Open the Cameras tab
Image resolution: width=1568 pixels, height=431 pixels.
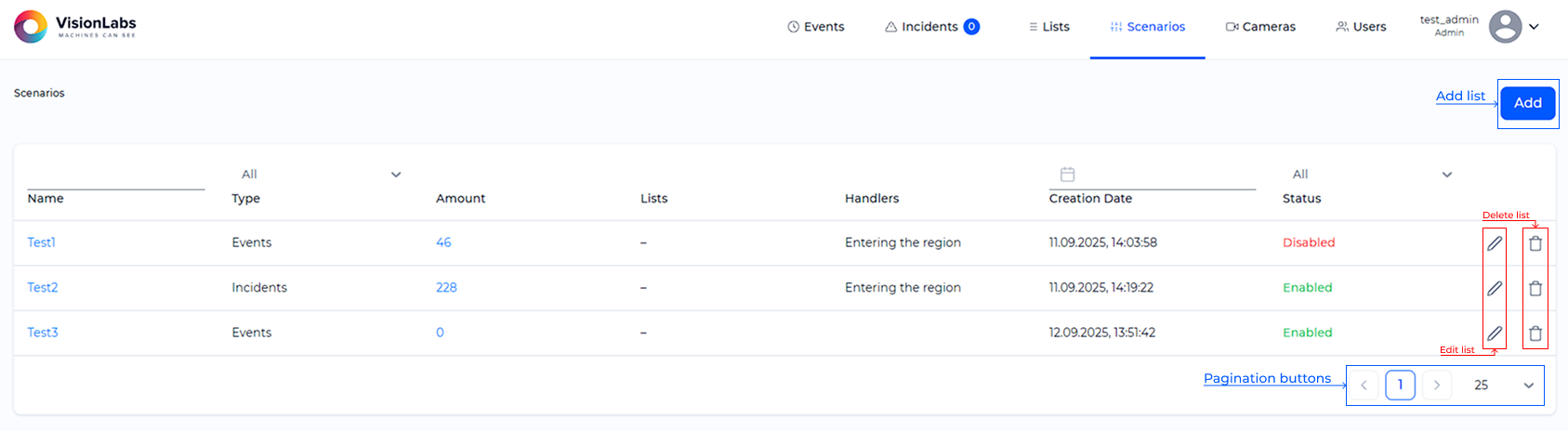[x=1260, y=27]
